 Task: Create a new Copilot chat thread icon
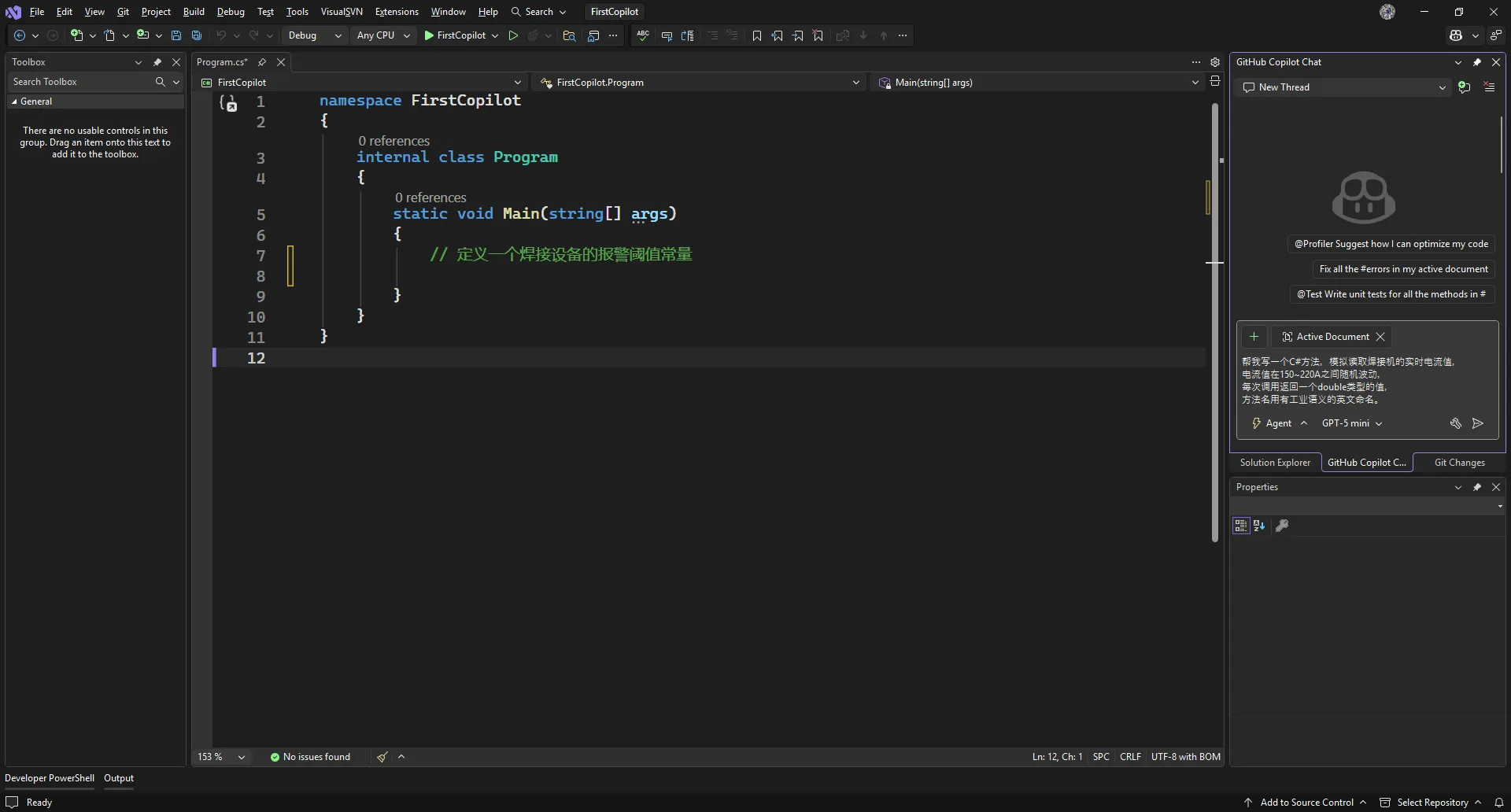click(1465, 87)
